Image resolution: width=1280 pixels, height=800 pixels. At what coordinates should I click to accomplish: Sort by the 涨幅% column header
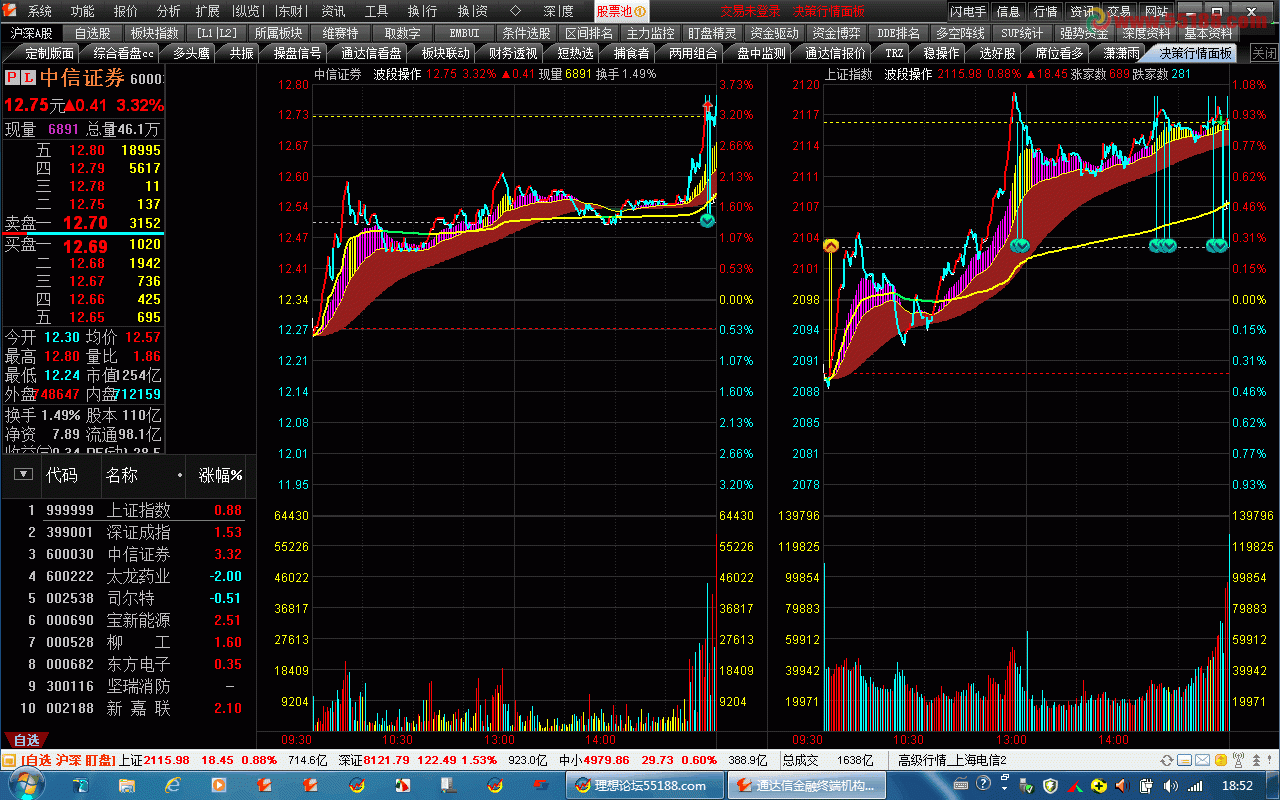click(x=221, y=475)
